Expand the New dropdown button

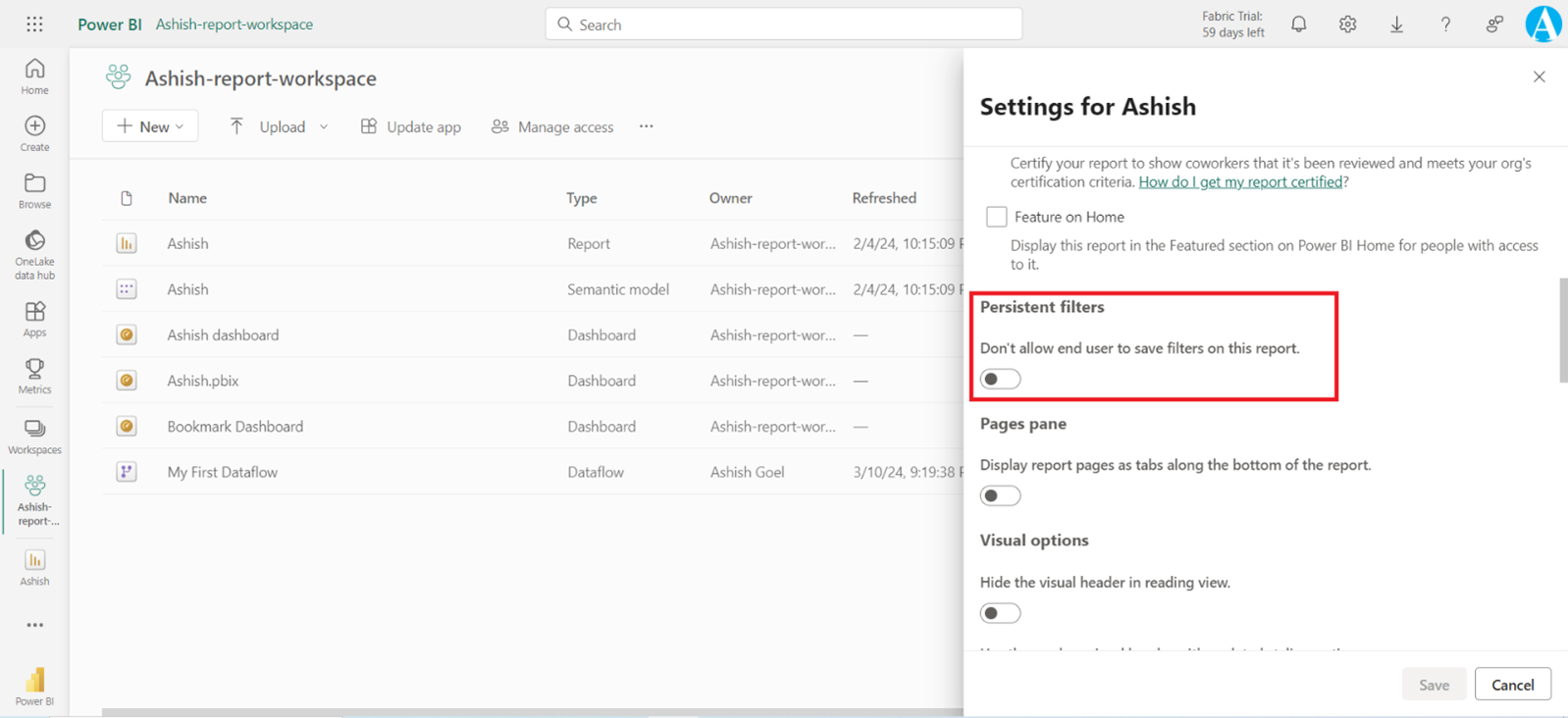(x=150, y=127)
